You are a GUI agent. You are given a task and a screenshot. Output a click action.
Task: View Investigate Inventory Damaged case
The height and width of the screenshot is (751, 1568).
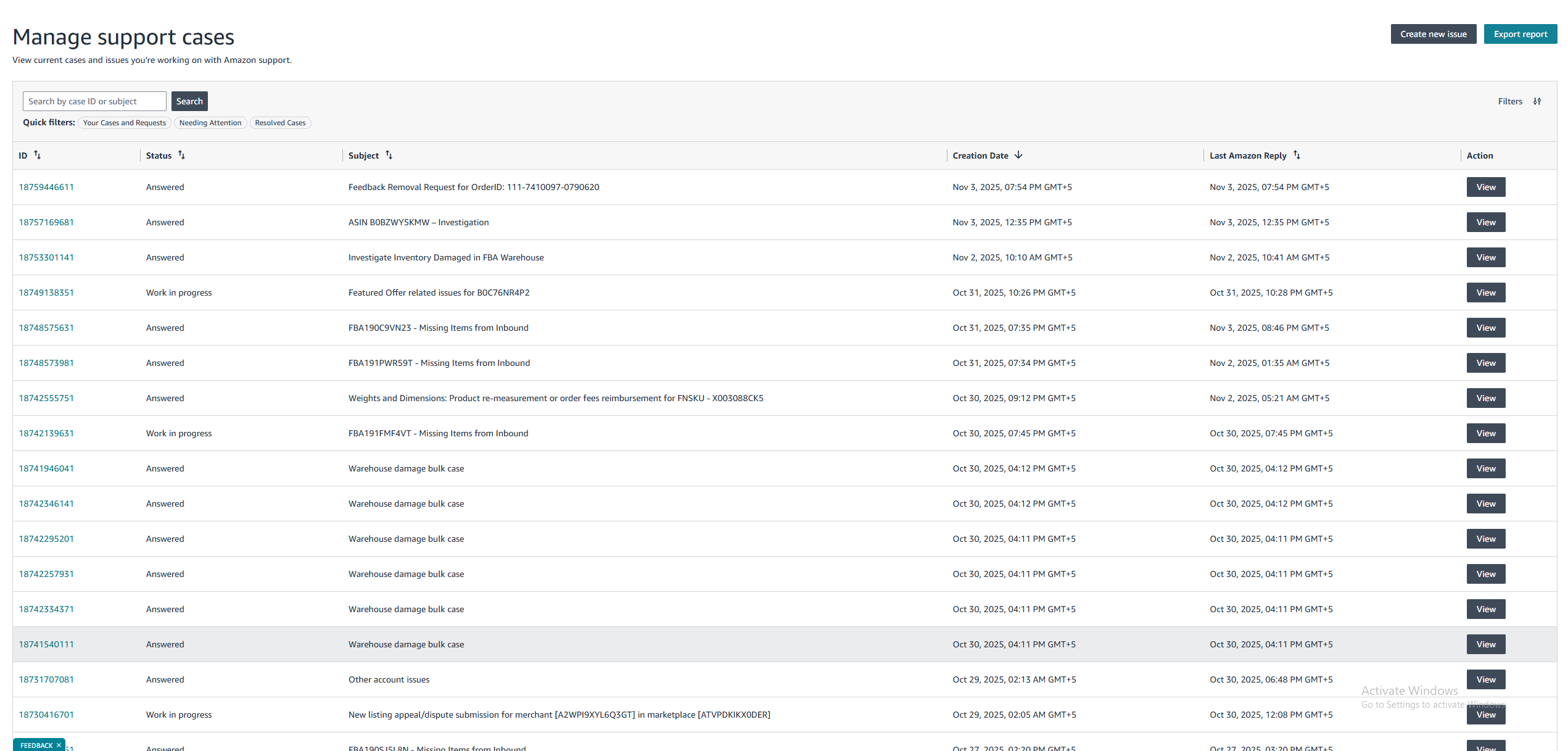tap(1486, 257)
